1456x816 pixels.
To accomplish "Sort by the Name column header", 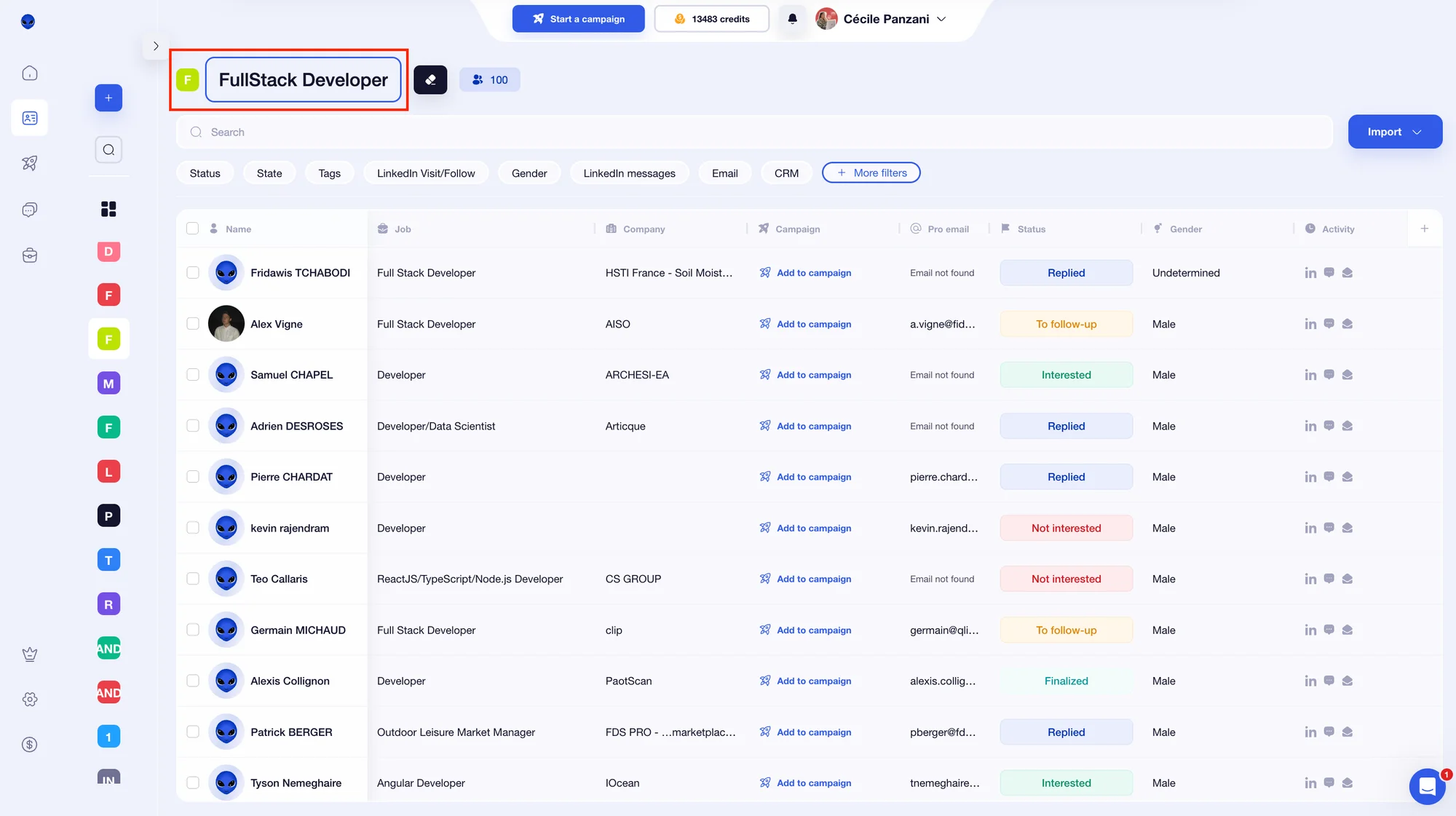I will 238,229.
